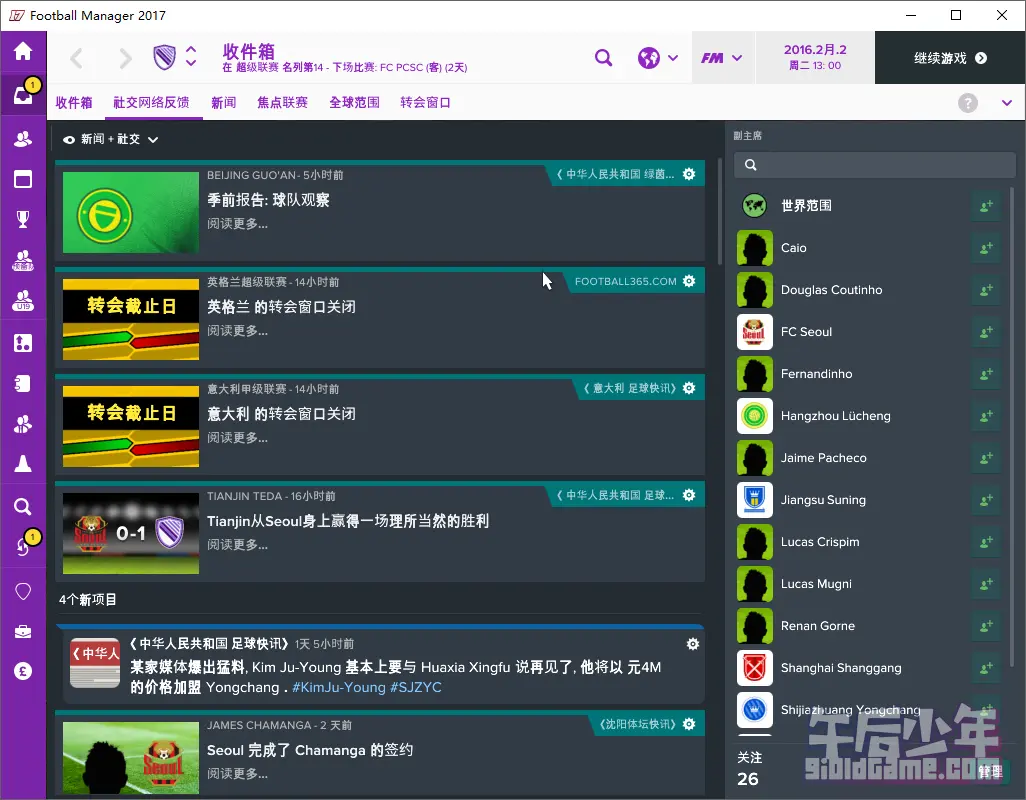This screenshot has width=1026, height=800.
Task: Toggle follow for Hangzhou Lücheng
Action: (986, 416)
